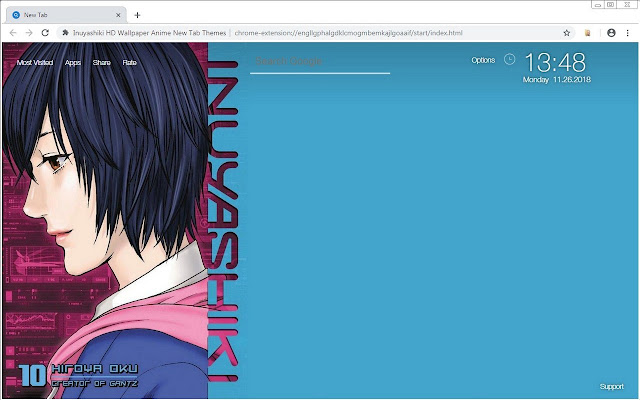Viewport: 640px width, 400px height.
Task: Select the New Tab browser tab
Action: (x=66, y=15)
